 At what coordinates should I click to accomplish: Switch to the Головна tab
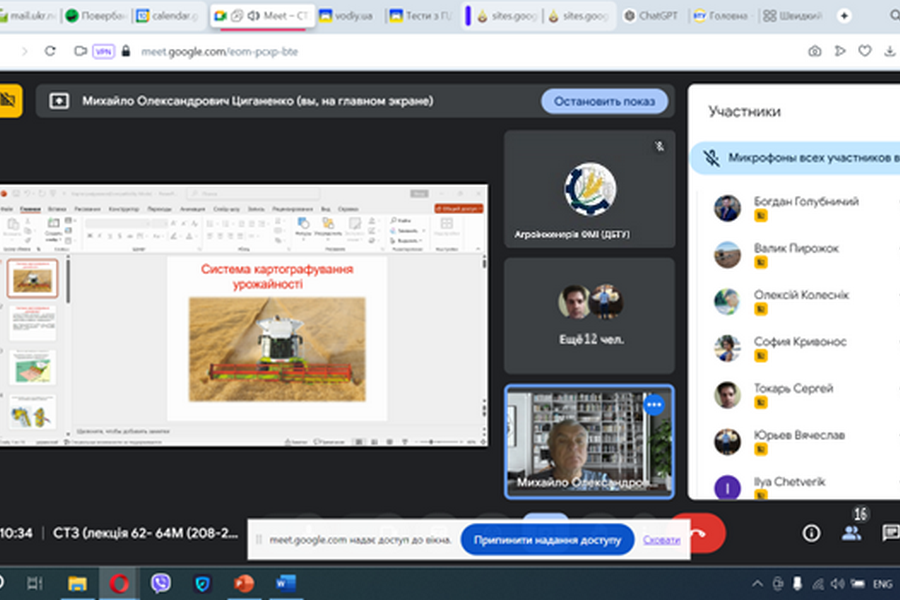pyautogui.click(x=721, y=16)
